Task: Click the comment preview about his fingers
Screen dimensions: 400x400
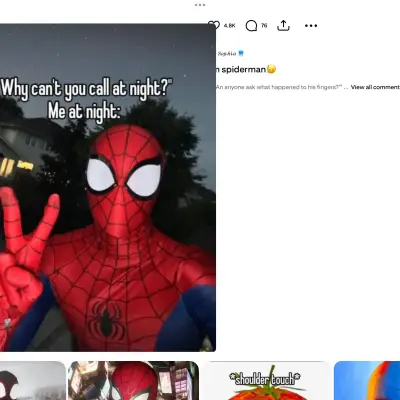Action: point(279,87)
